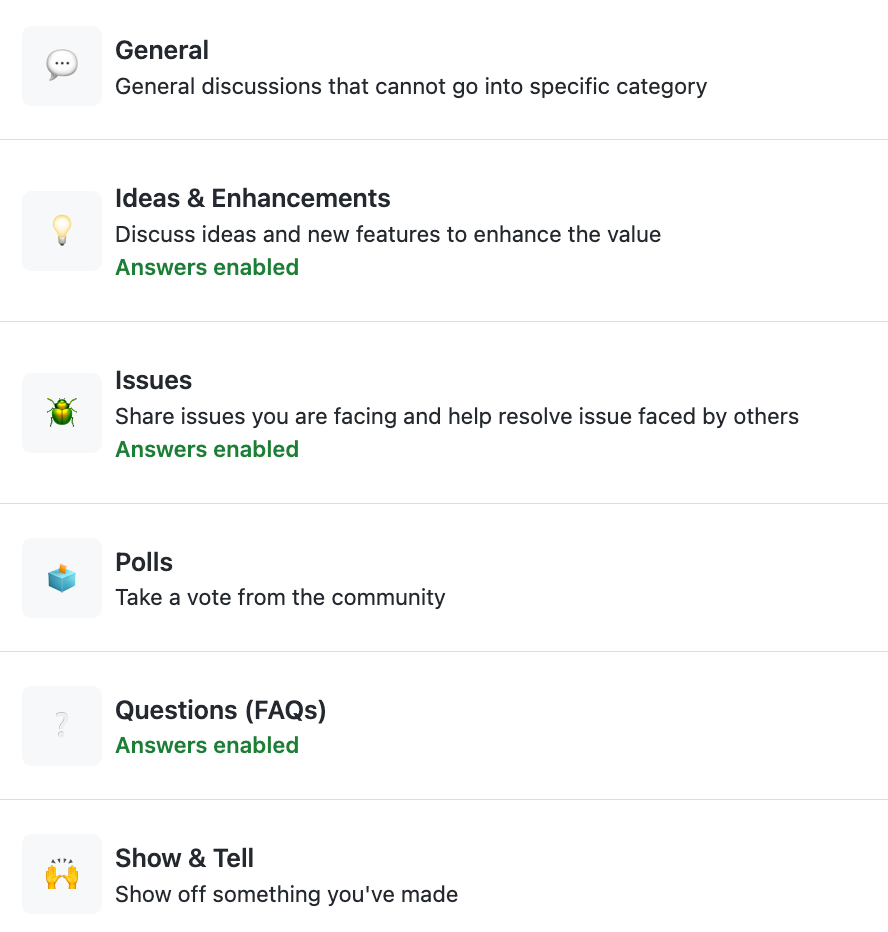888x932 pixels.
Task: Click the Issues green beetle icon
Action: 62,413
